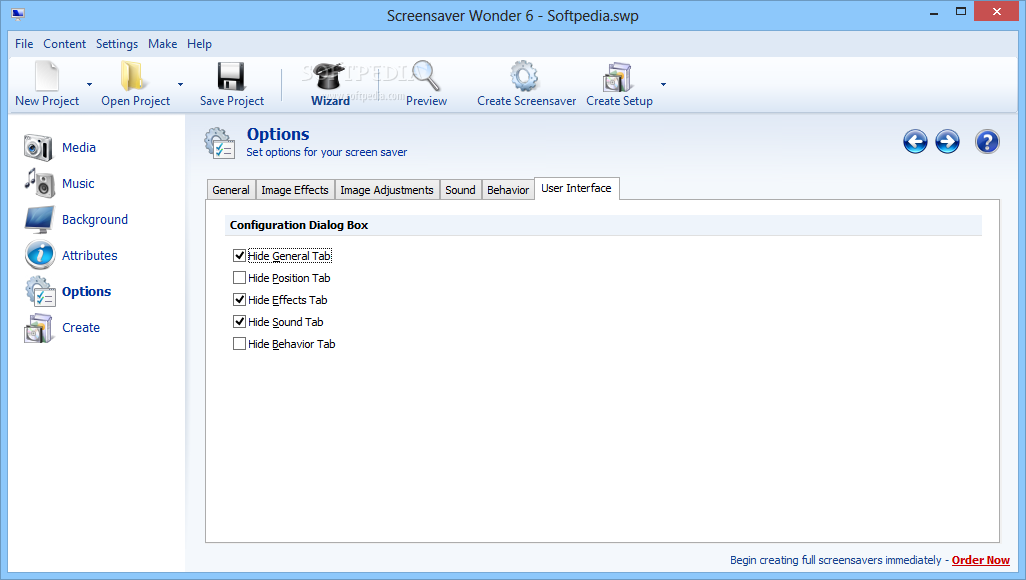Maximize the Screensaver Wonder window
This screenshot has width=1026, height=580.
[961, 12]
